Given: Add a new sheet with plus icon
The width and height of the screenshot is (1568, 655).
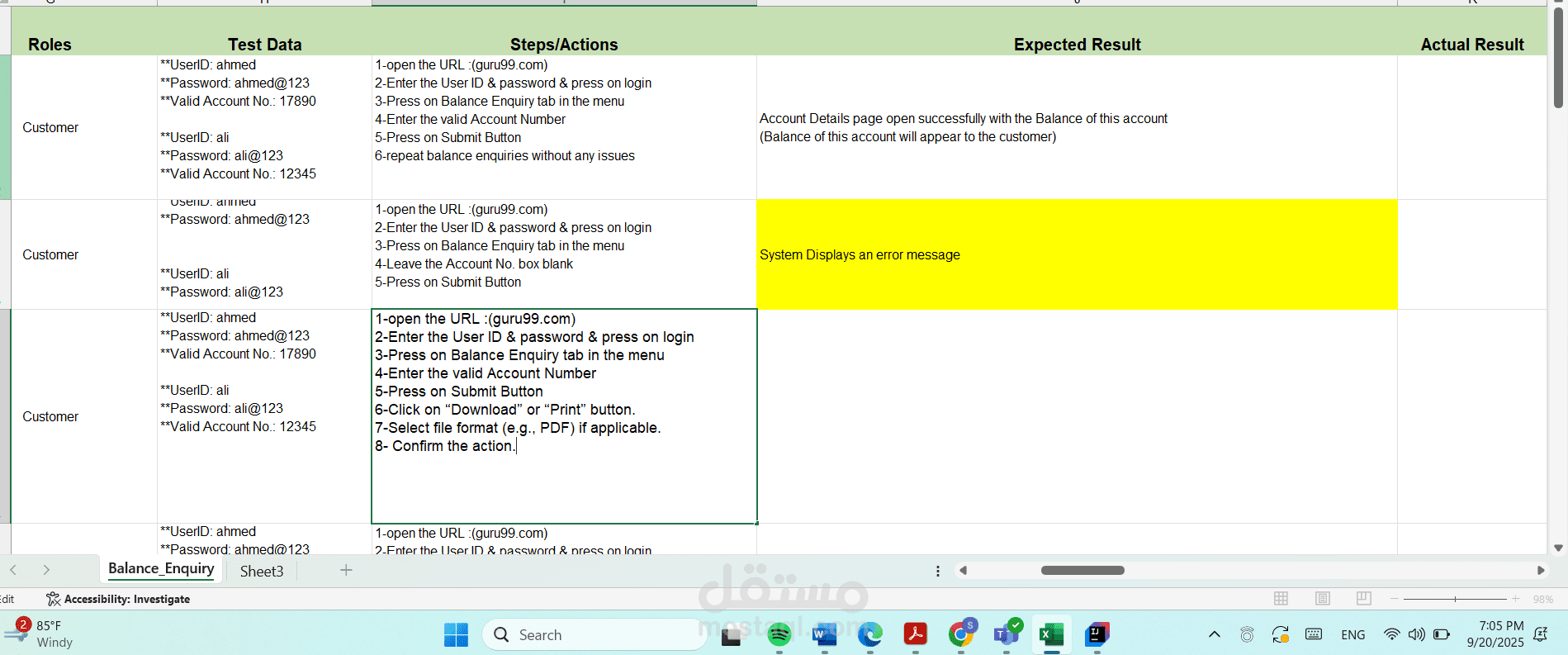Looking at the screenshot, I should pos(346,570).
